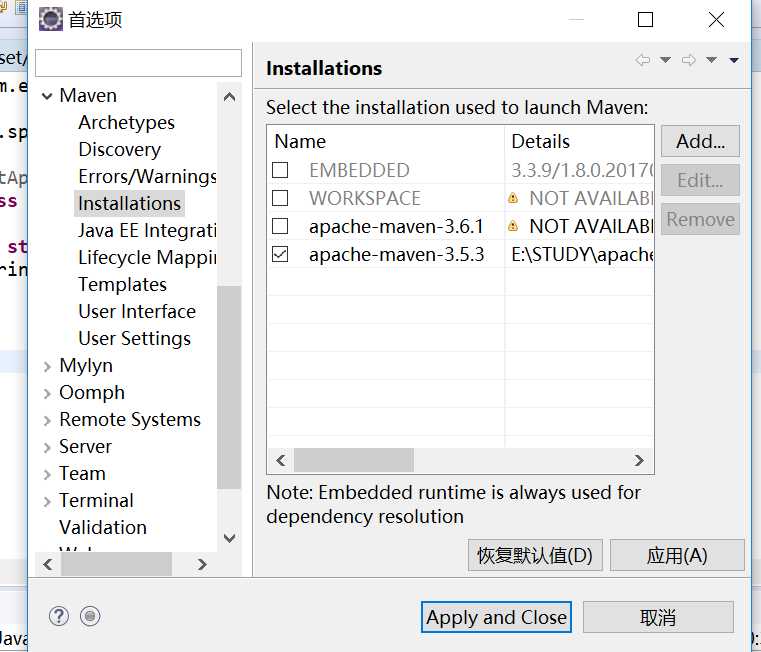Viewport: 761px width, 652px height.
Task: Select the apache-maven-3.6.1 row name
Action: [397, 227]
